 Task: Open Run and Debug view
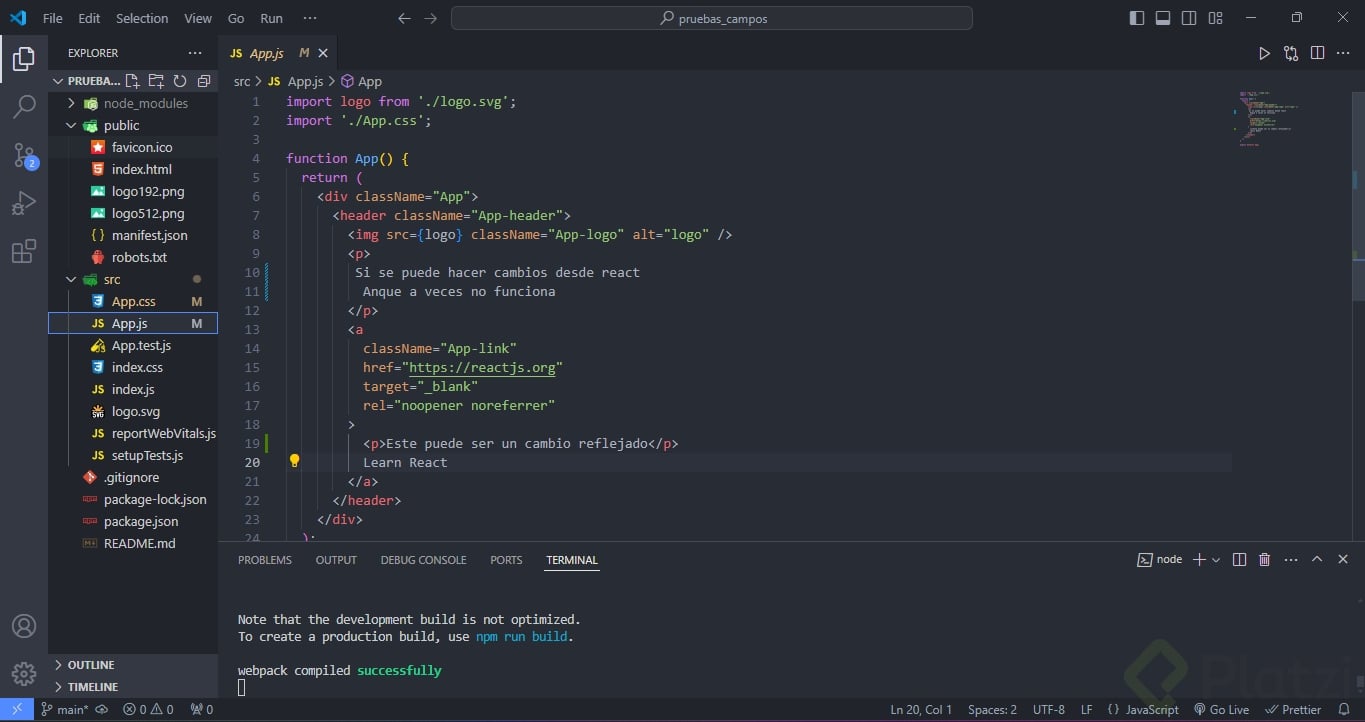[24, 203]
